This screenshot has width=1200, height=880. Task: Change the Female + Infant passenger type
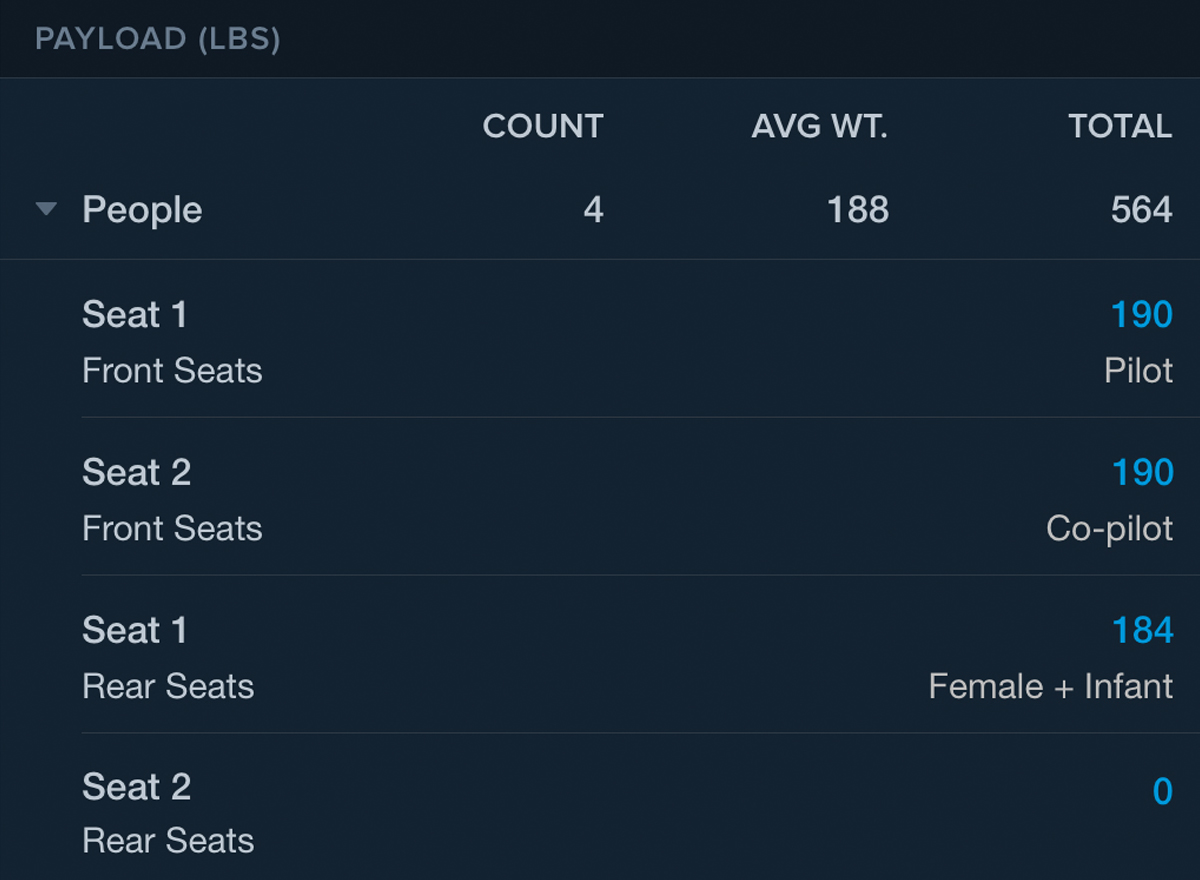1050,687
